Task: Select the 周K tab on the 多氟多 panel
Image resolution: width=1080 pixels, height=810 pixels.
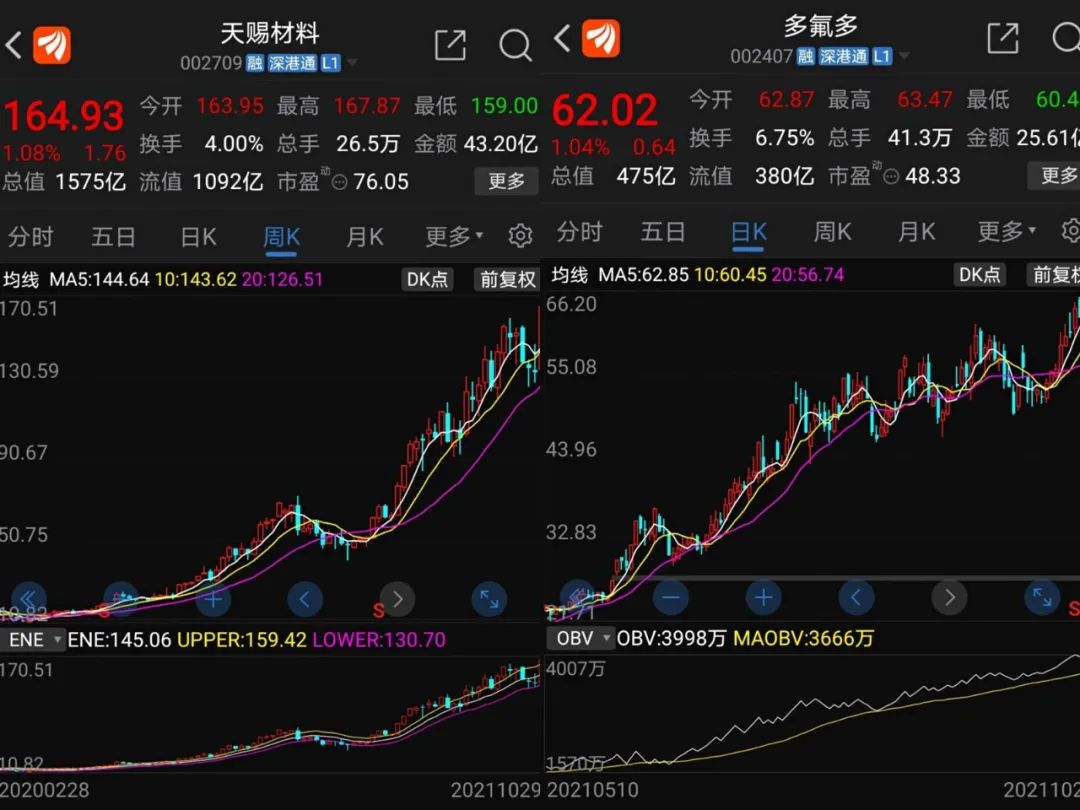Action: click(832, 231)
